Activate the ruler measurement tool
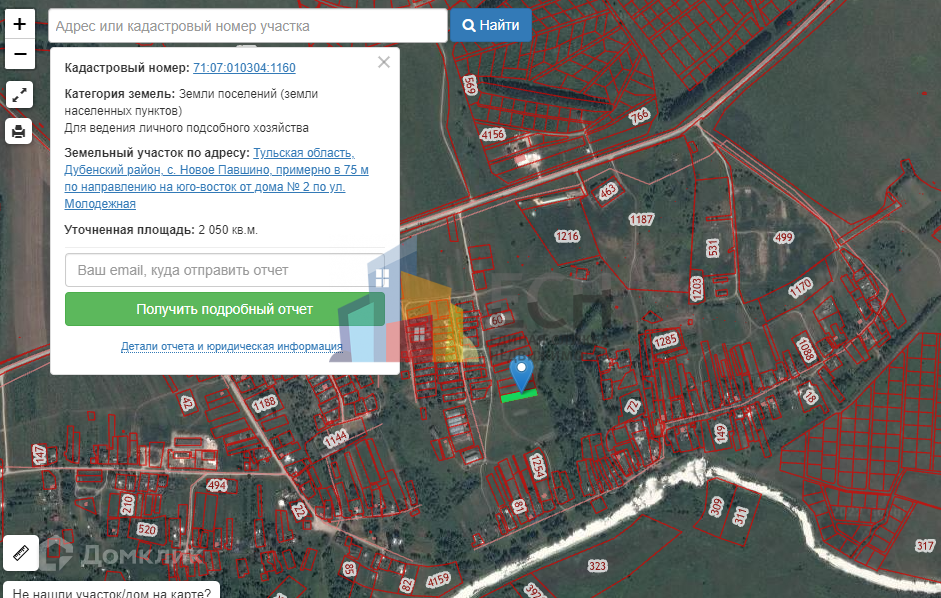The image size is (941, 598). point(20,551)
